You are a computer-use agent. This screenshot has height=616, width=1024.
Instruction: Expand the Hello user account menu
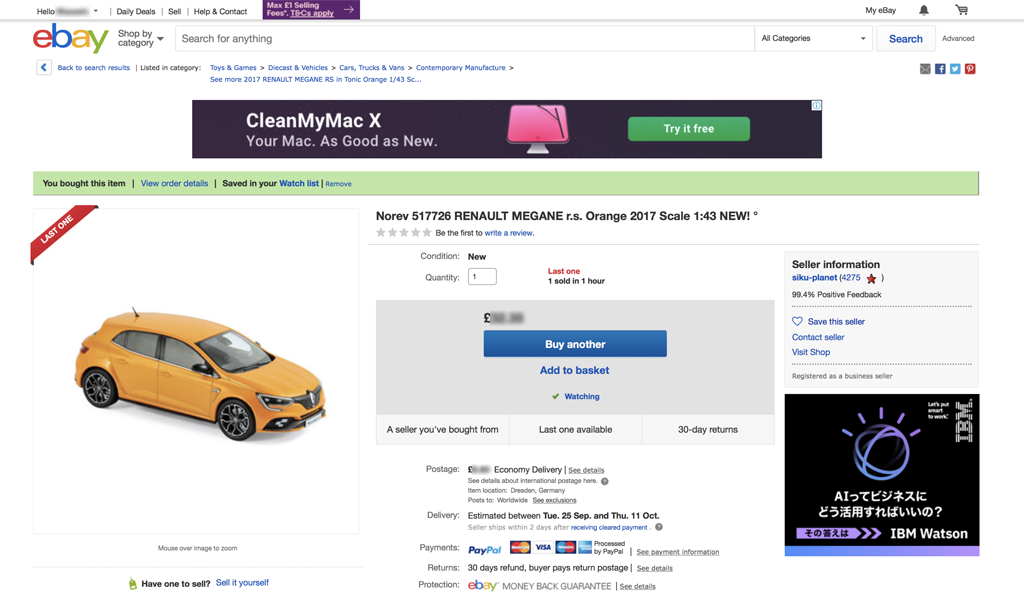(67, 11)
